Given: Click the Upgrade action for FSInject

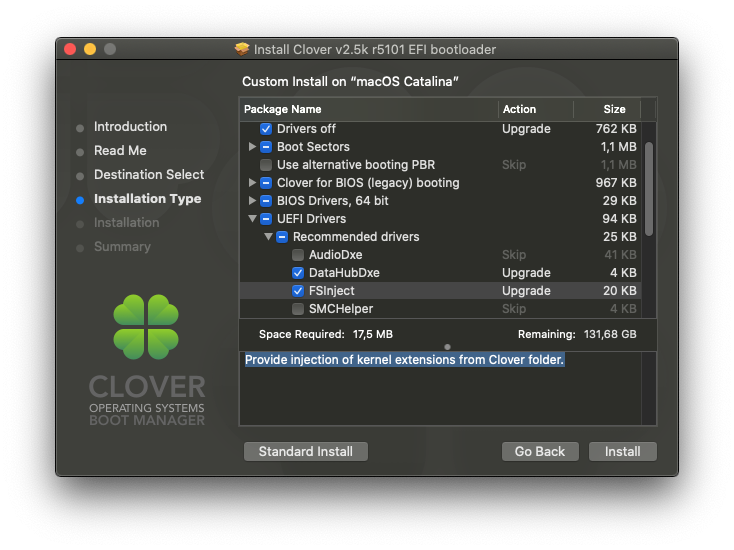Looking at the screenshot, I should pos(526,291).
